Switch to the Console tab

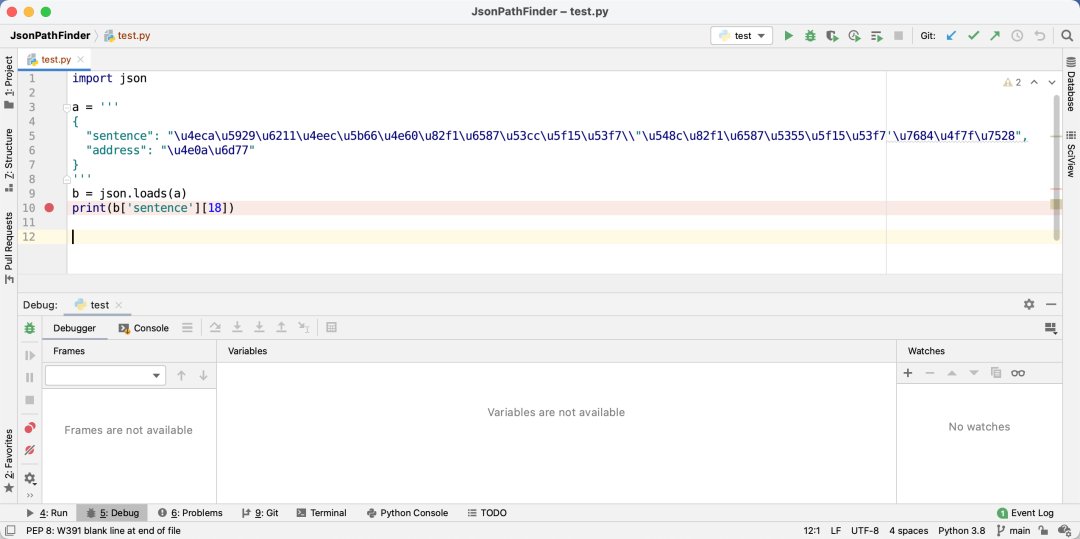pyautogui.click(x=143, y=328)
